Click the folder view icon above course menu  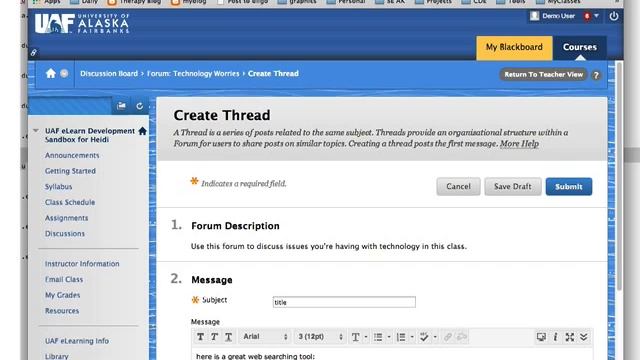point(121,106)
